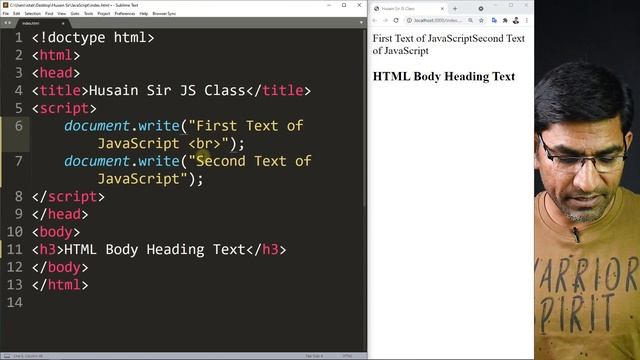
Task: Click the h3 'HTML Body Heading Text' code line
Action: click(159, 249)
